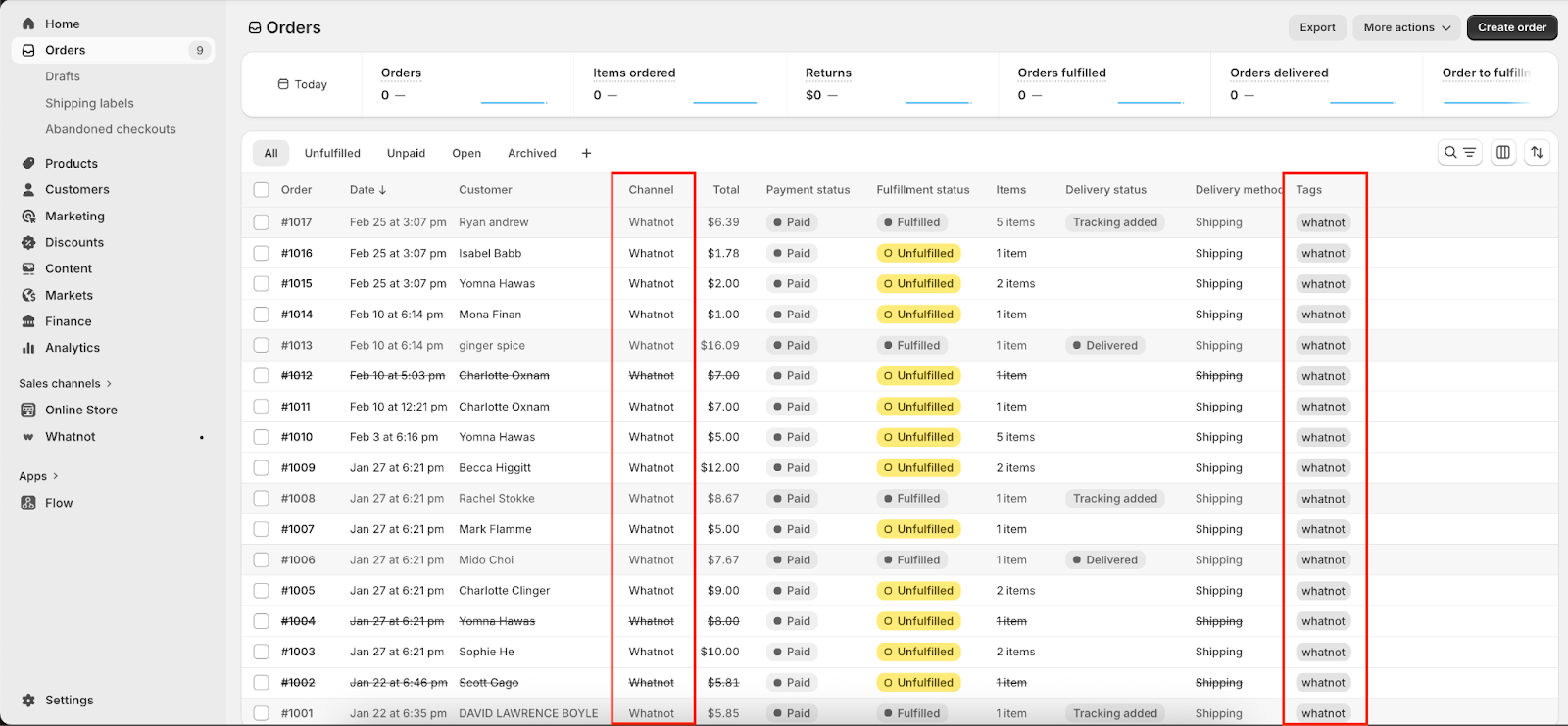
Task: Click the Export button
Action: pyautogui.click(x=1317, y=27)
